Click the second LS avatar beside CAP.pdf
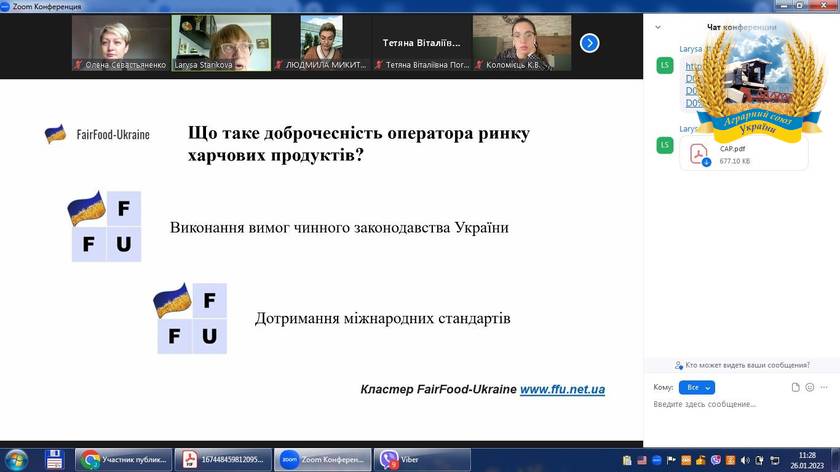The height and width of the screenshot is (472, 840). tap(665, 145)
